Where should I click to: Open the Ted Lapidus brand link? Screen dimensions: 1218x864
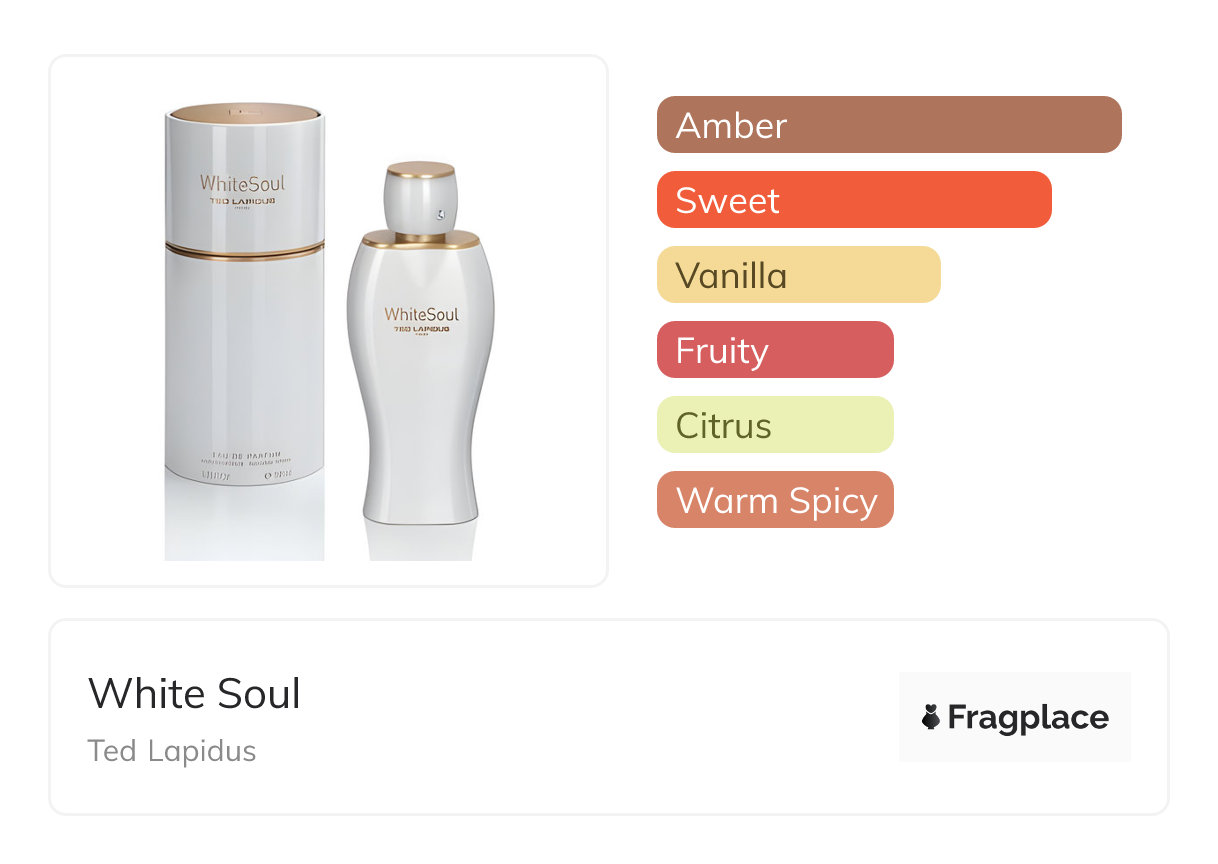pos(172,751)
